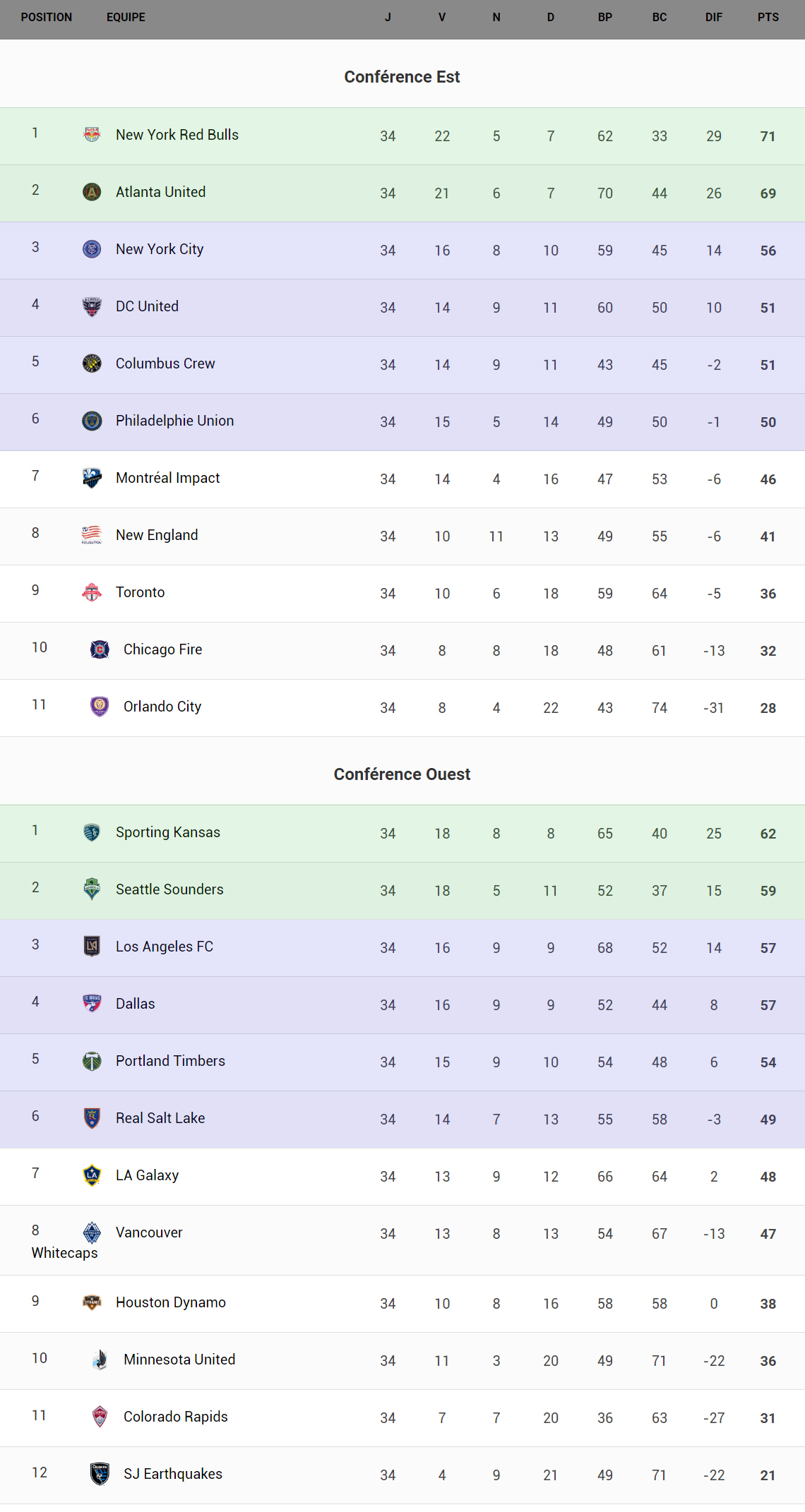805x1512 pixels.
Task: Click the Orlando City crest
Action: point(100,706)
